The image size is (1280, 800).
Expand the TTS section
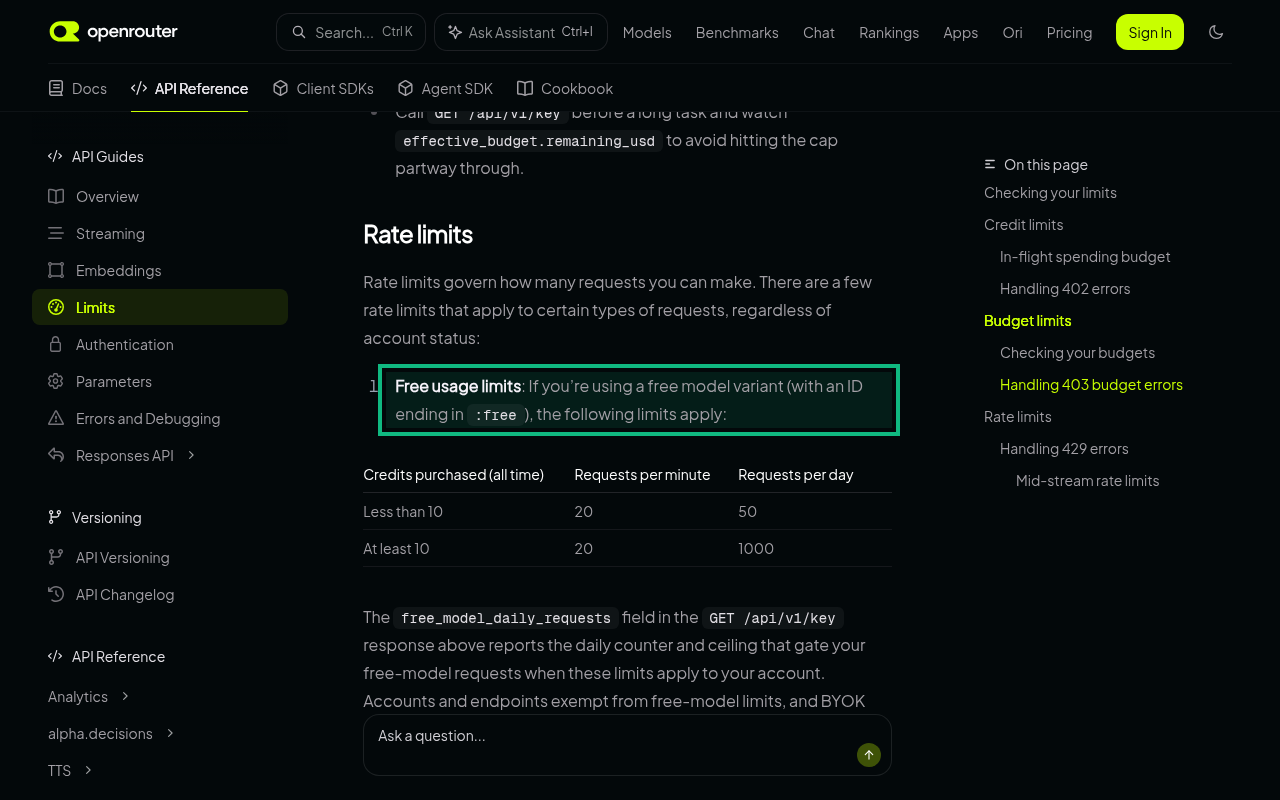88,770
